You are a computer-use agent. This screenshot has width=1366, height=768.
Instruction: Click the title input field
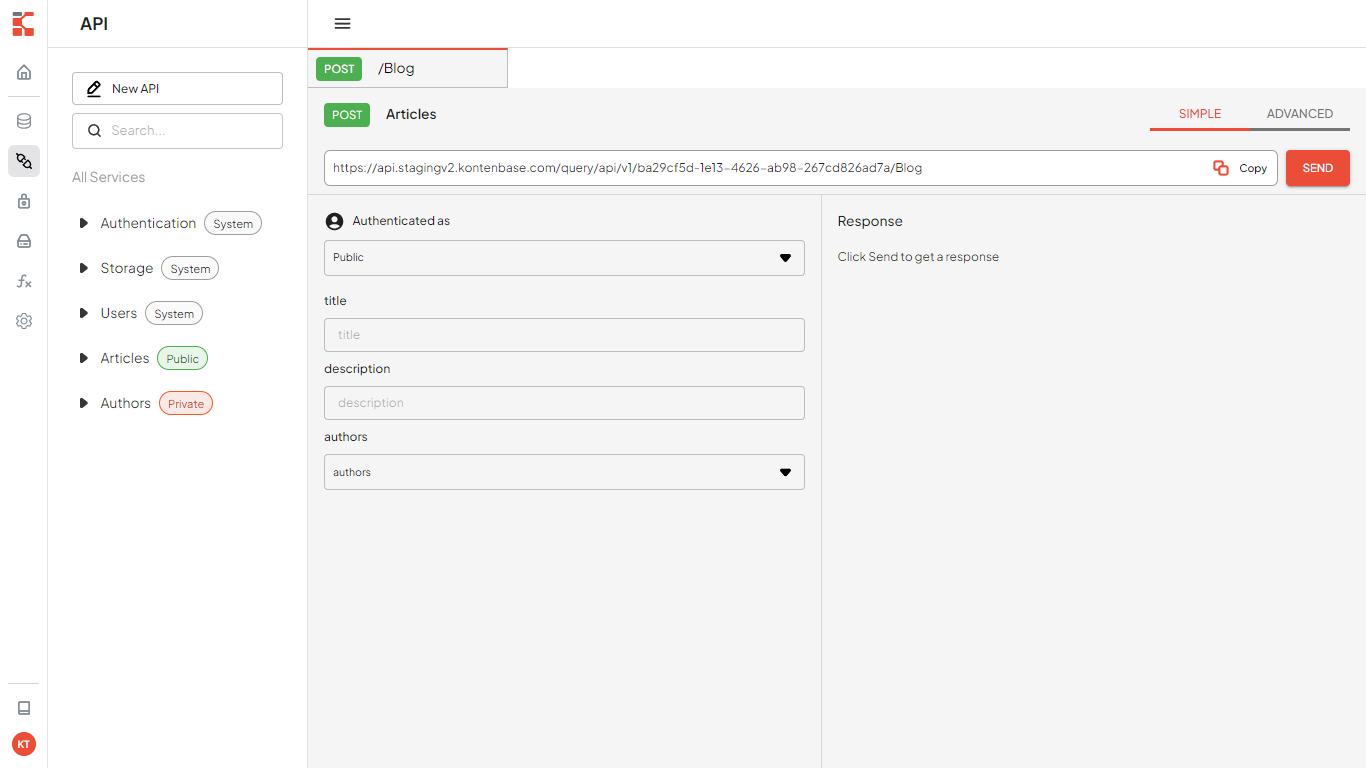[x=564, y=335]
